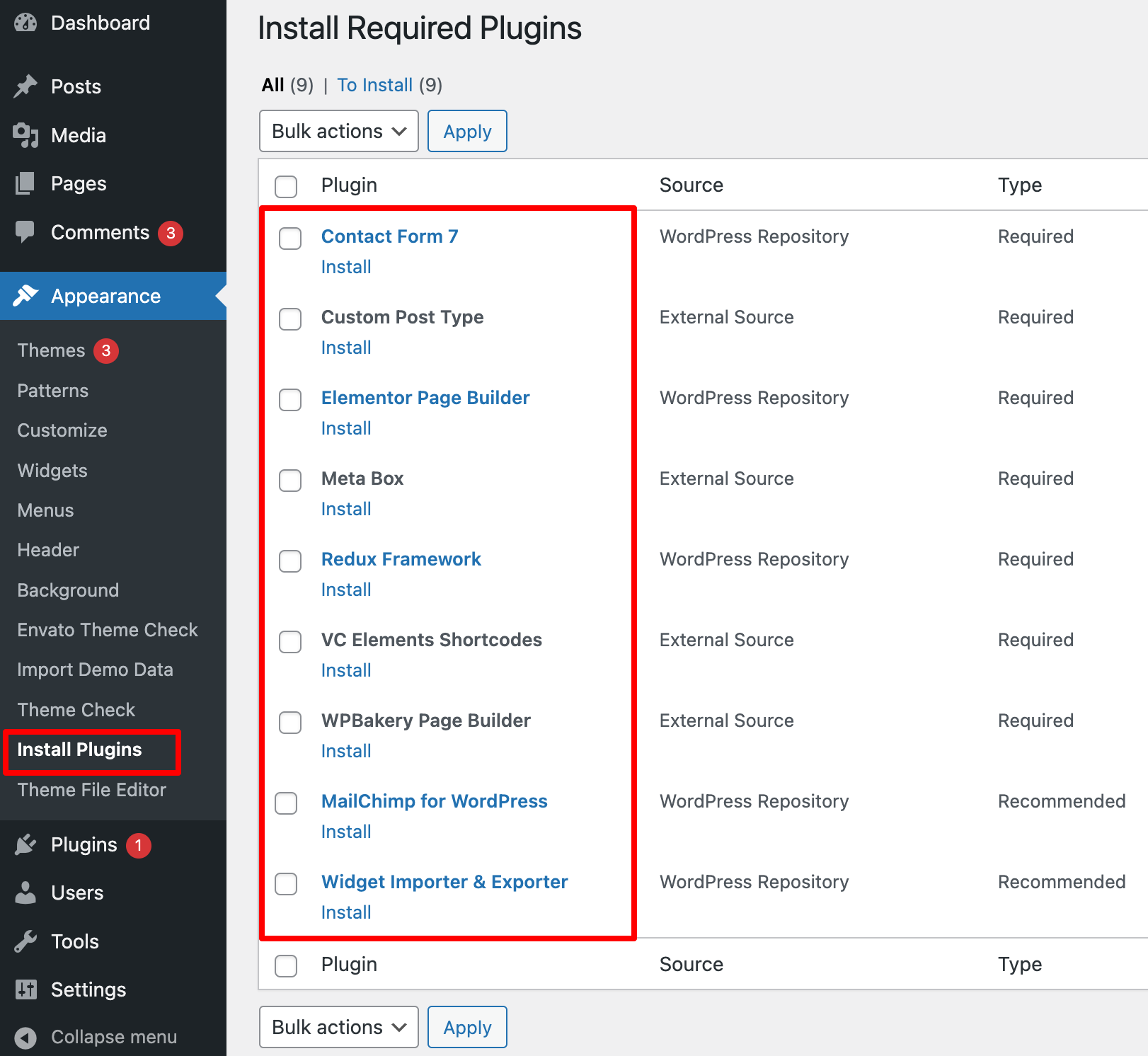Open Menus in Appearance submenu
The width and height of the screenshot is (1148, 1056).
pyautogui.click(x=45, y=510)
